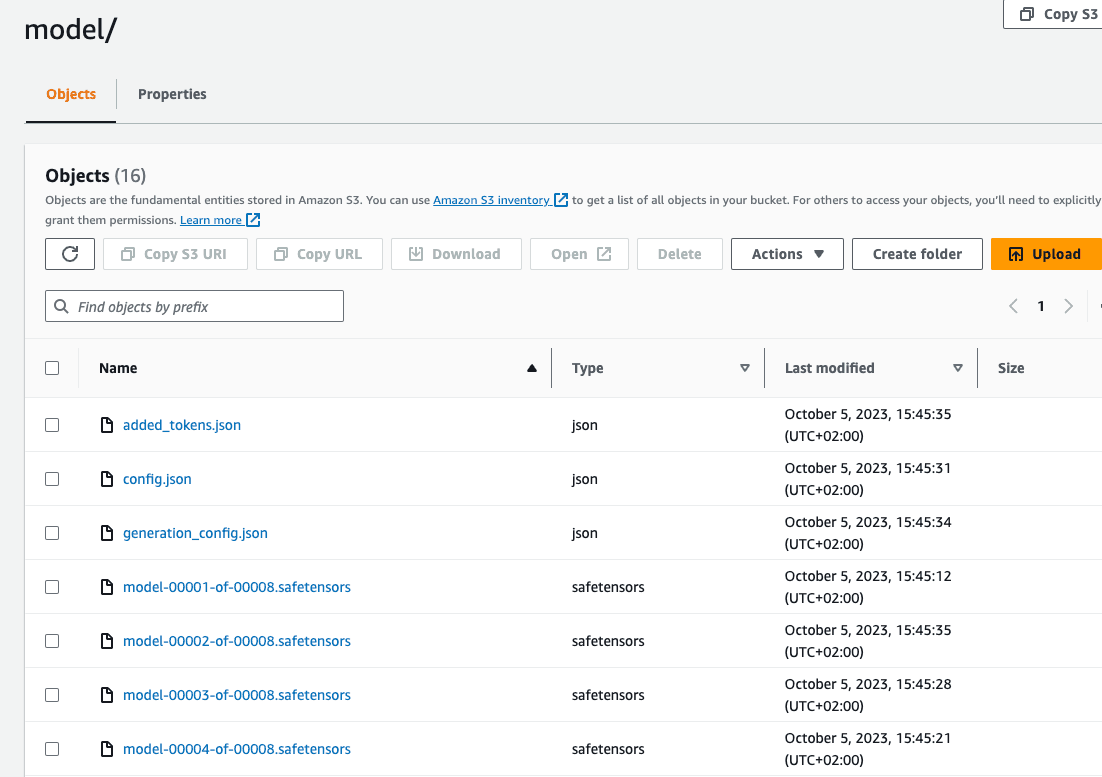
Task: Open the Amazon S3 inventory link
Action: [491, 200]
